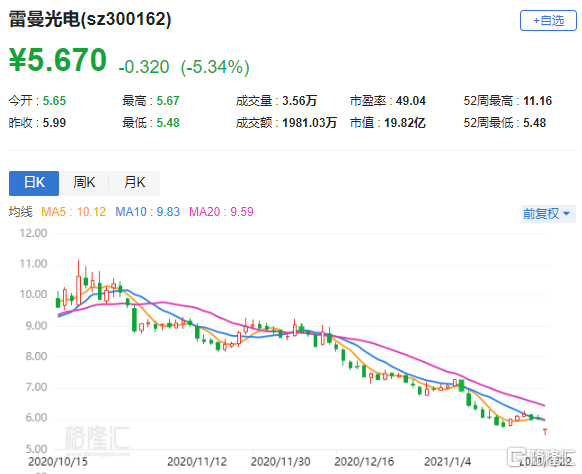Switch to the 周K weekly chart tab

coord(84,183)
